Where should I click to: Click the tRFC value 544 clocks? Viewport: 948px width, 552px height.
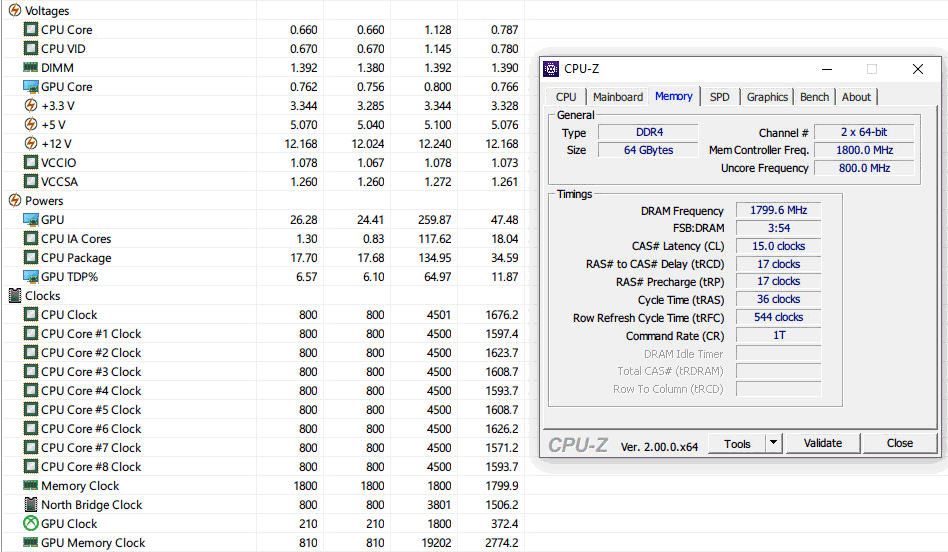pyautogui.click(x=778, y=317)
